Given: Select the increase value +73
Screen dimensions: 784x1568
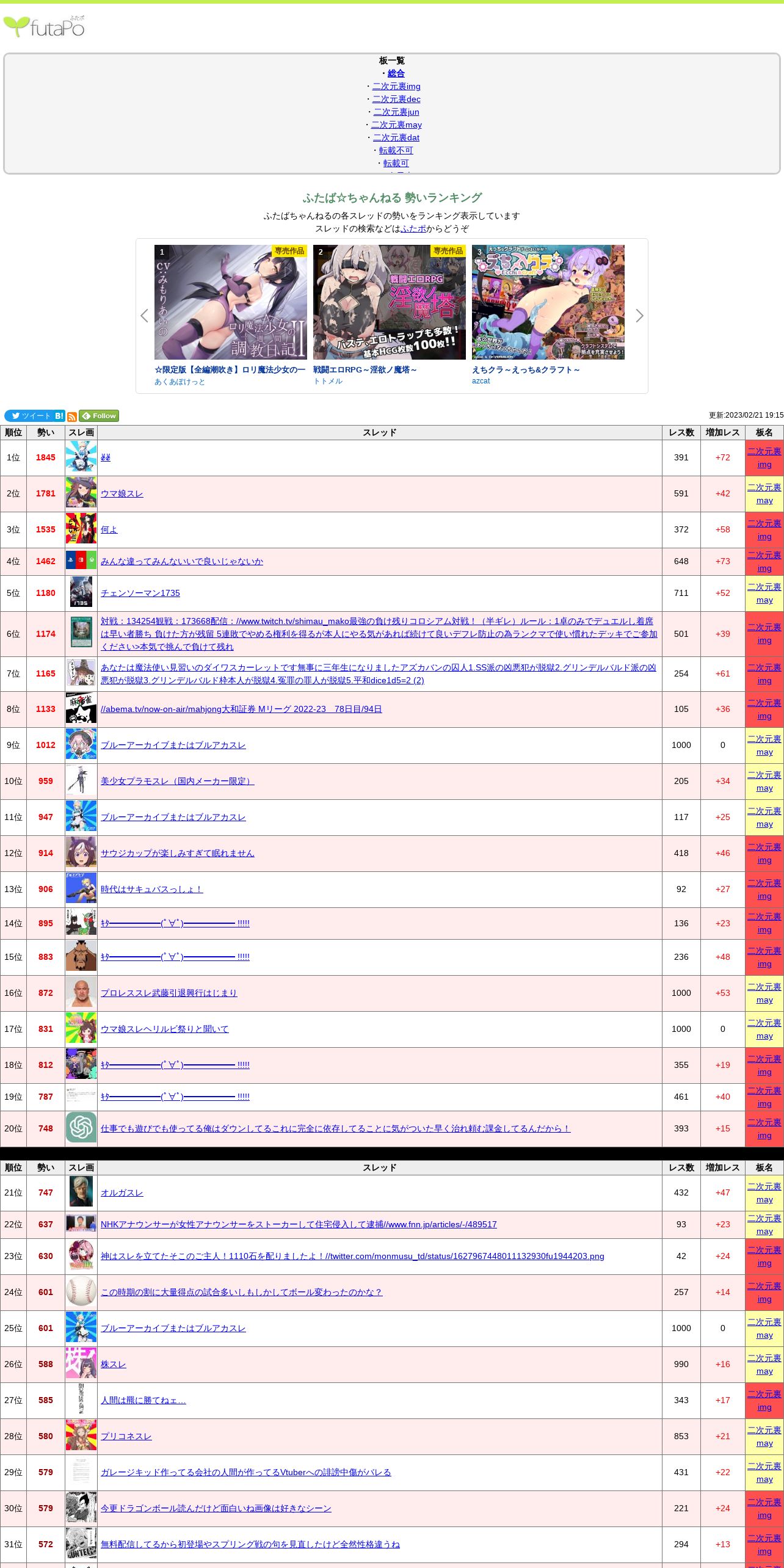Looking at the screenshot, I should pos(723,561).
